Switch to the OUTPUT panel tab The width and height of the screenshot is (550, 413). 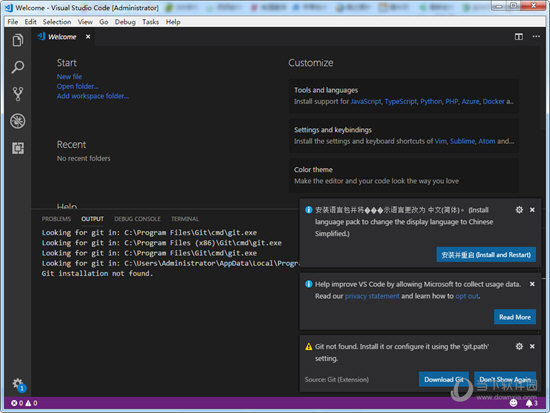pos(93,219)
